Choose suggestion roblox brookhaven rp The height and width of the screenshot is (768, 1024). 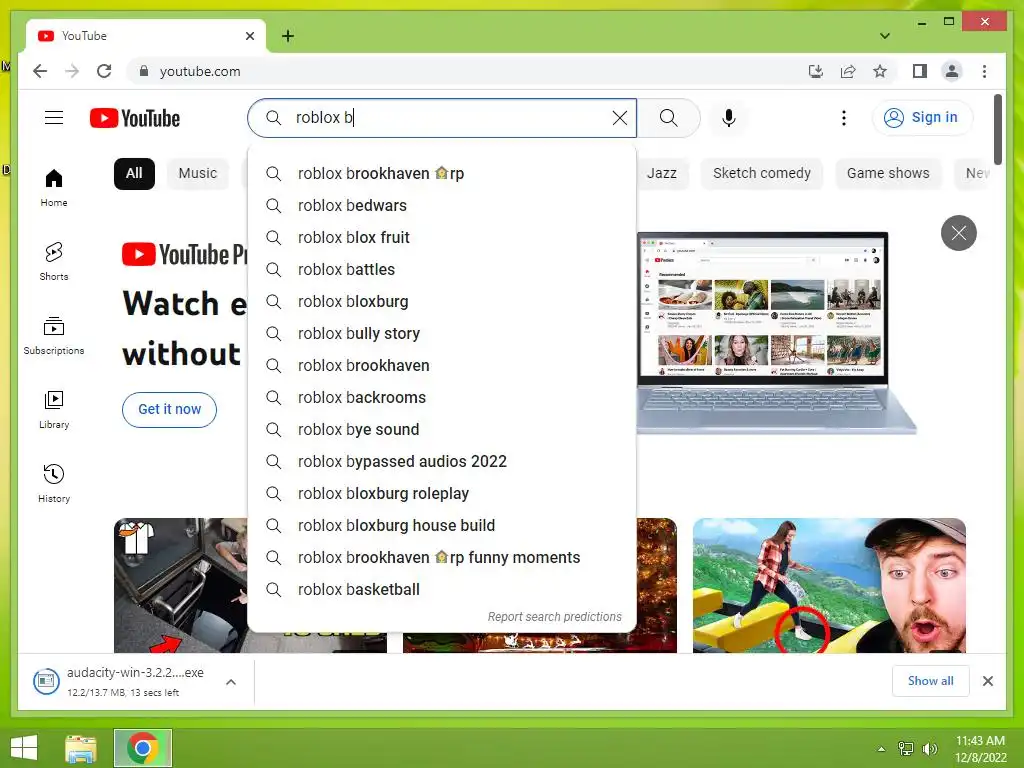(x=442, y=174)
